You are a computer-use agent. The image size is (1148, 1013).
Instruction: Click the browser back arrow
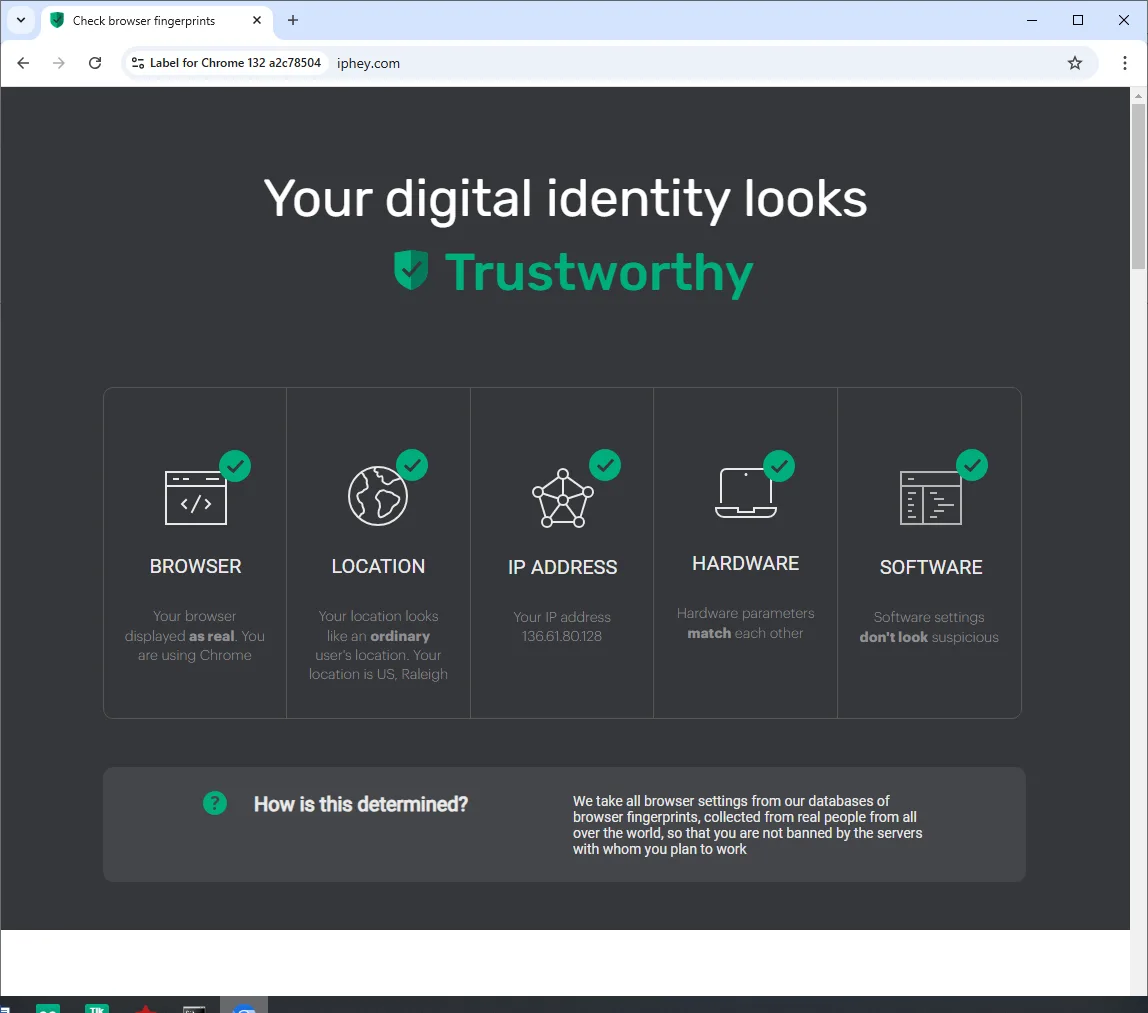coord(23,63)
